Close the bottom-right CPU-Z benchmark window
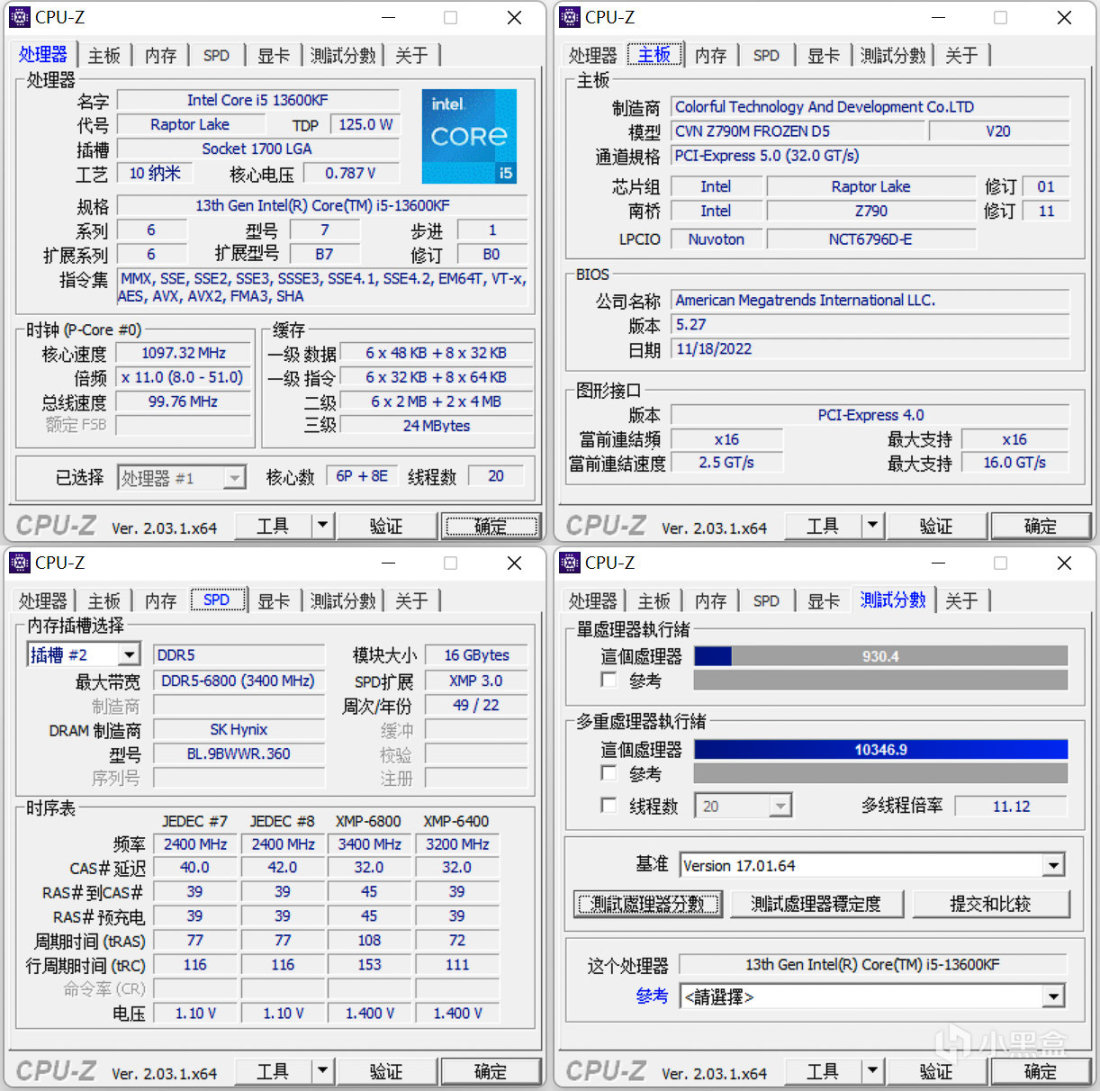The width and height of the screenshot is (1100, 1091). (x=1064, y=563)
